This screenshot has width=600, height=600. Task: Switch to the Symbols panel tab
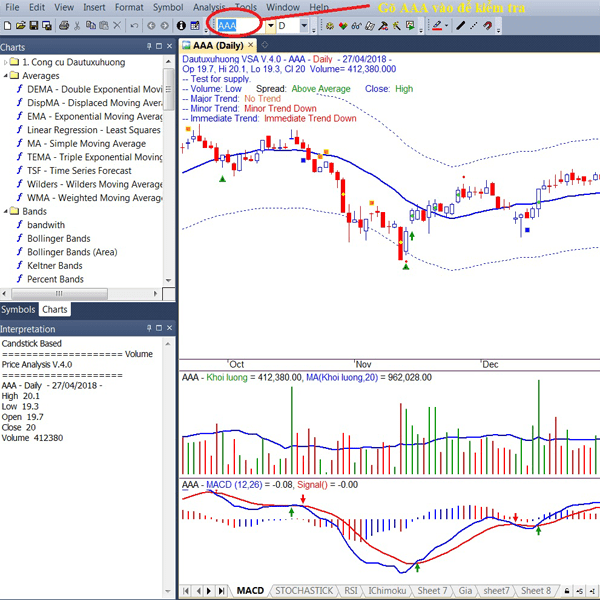tap(18, 310)
